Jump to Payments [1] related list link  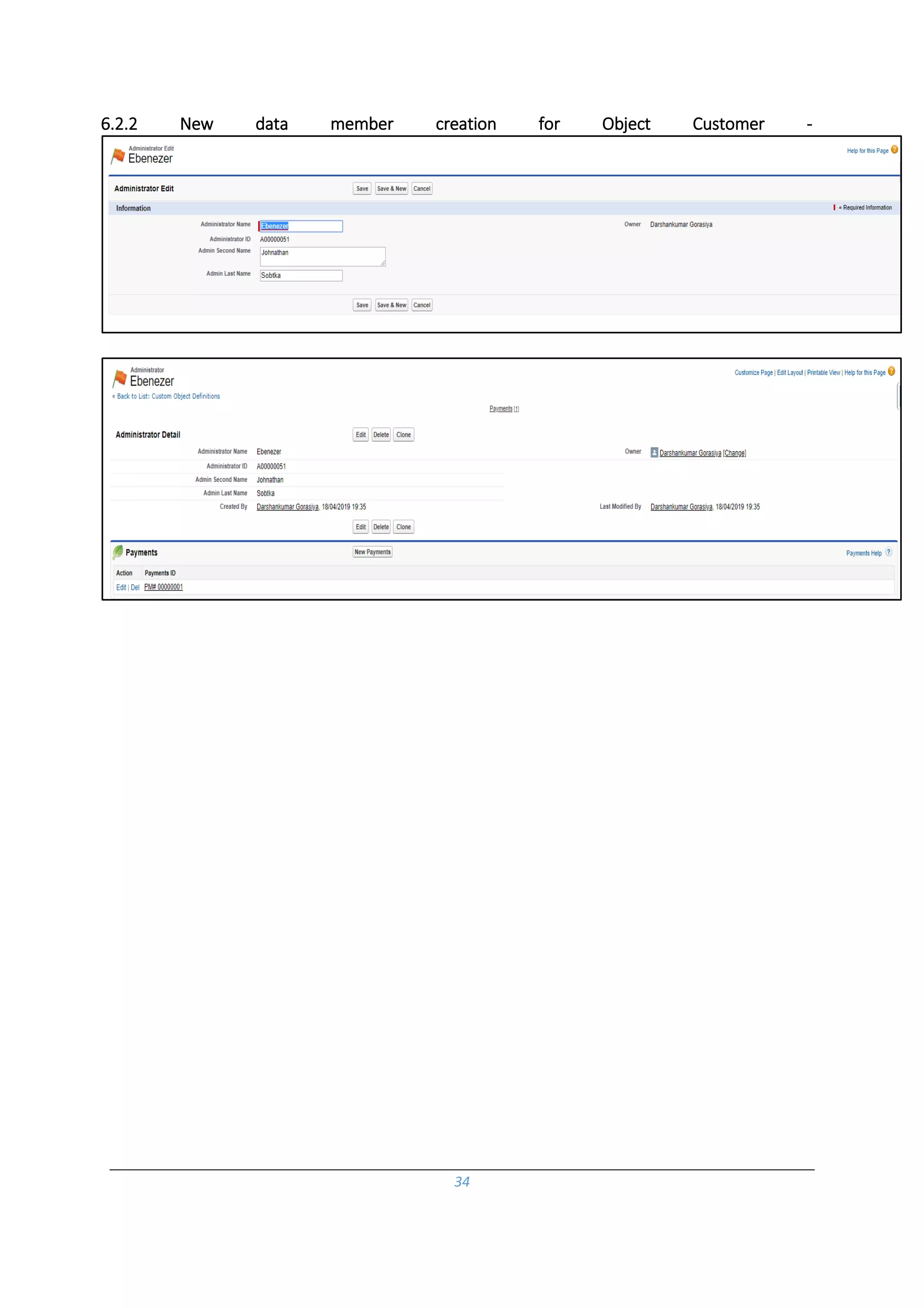504,408
